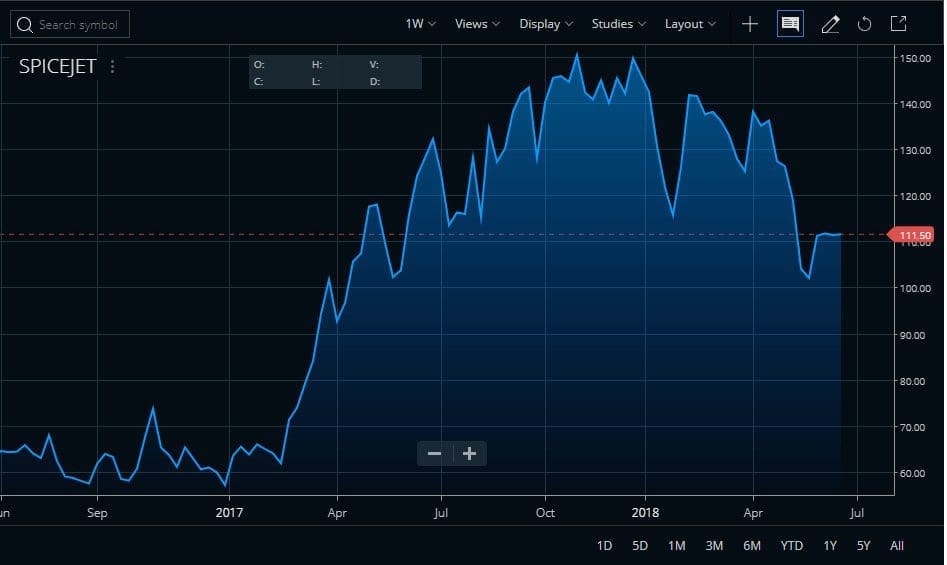
Task: Select the 5D range
Action: [x=640, y=546]
